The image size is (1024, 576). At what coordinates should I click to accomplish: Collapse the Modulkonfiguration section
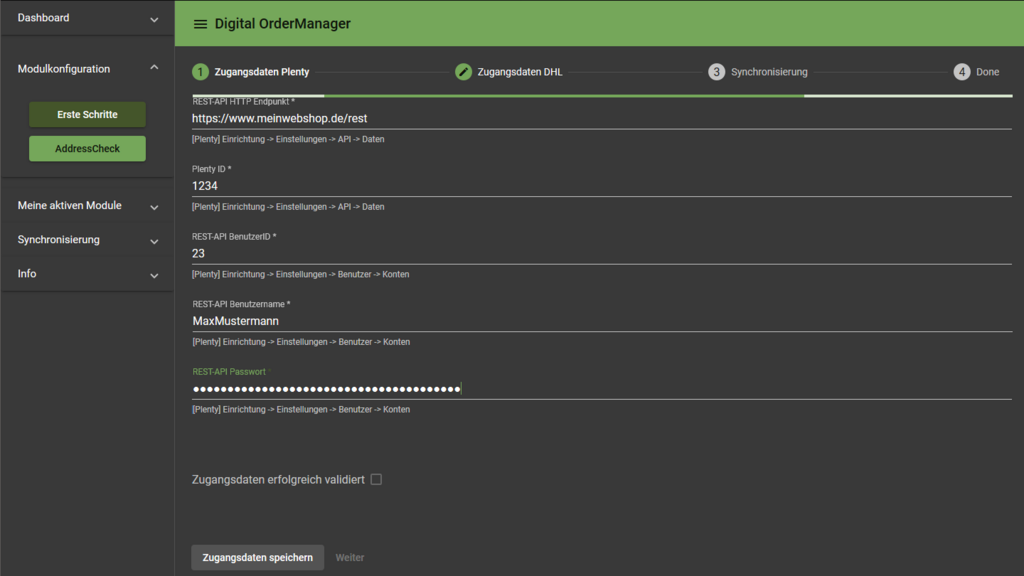pyautogui.click(x=154, y=68)
